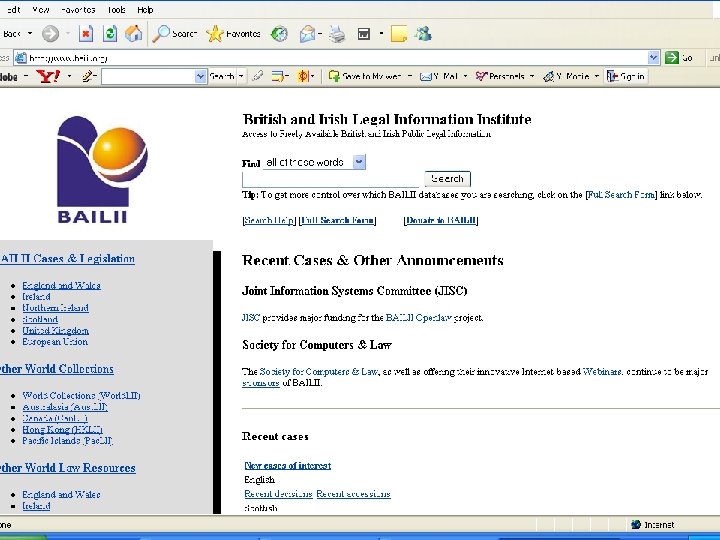Open Personals toolbar button
Image resolution: width=720 pixels, height=540 pixels.
(x=500, y=76)
